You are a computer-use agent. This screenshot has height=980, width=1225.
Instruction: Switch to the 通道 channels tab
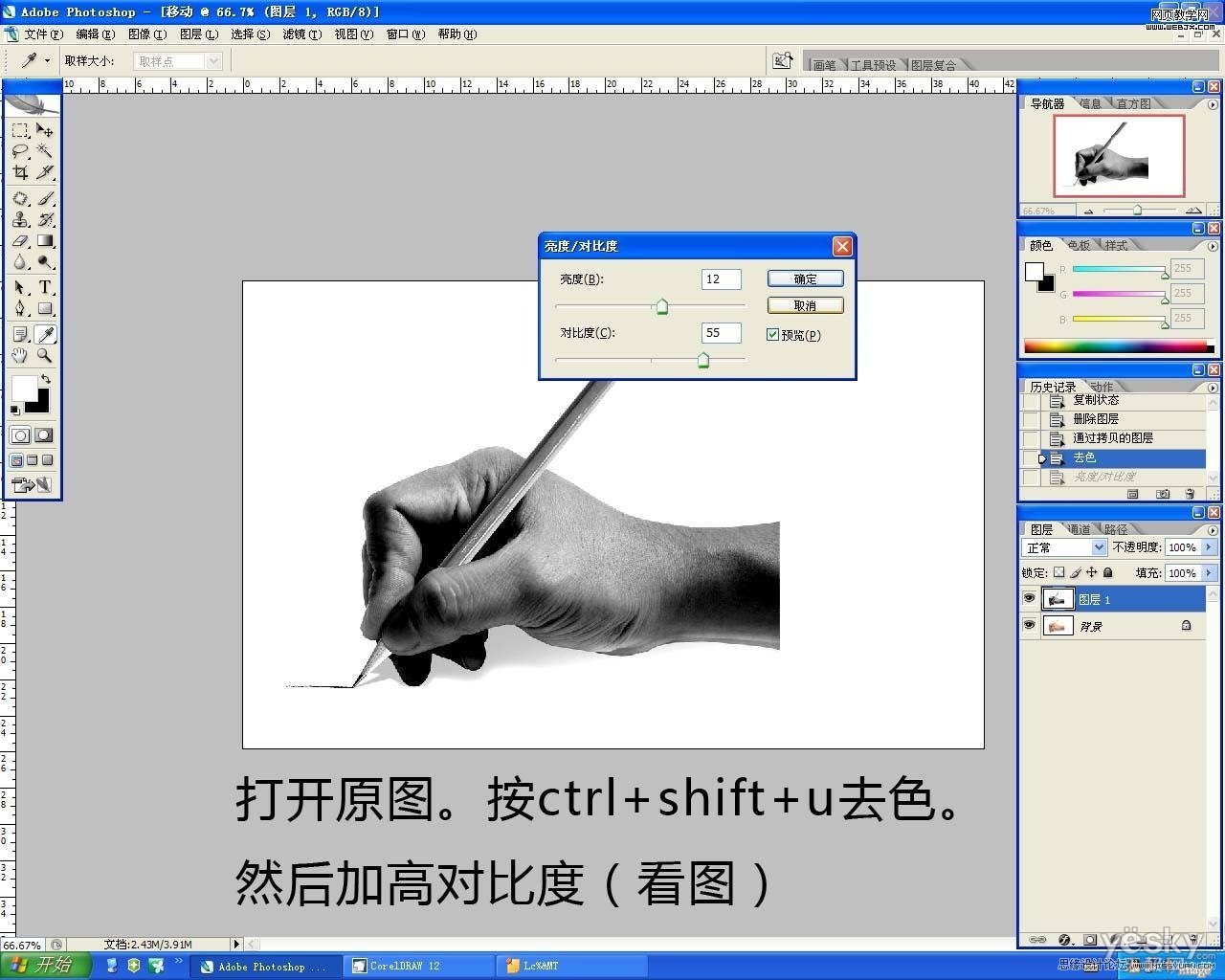(x=1080, y=529)
